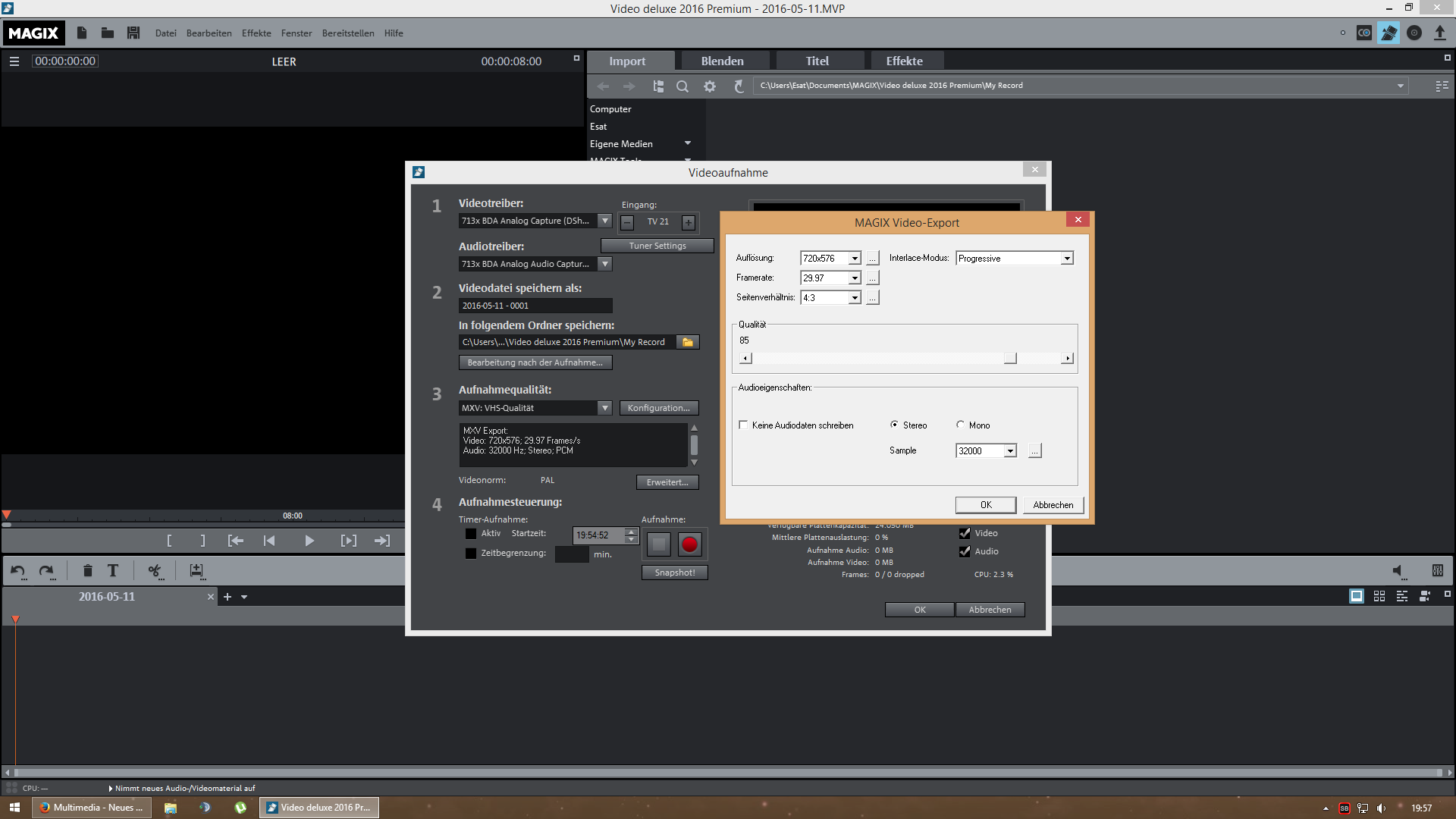1456x819 pixels.
Task: Select the Mono radio button
Action: (960, 425)
